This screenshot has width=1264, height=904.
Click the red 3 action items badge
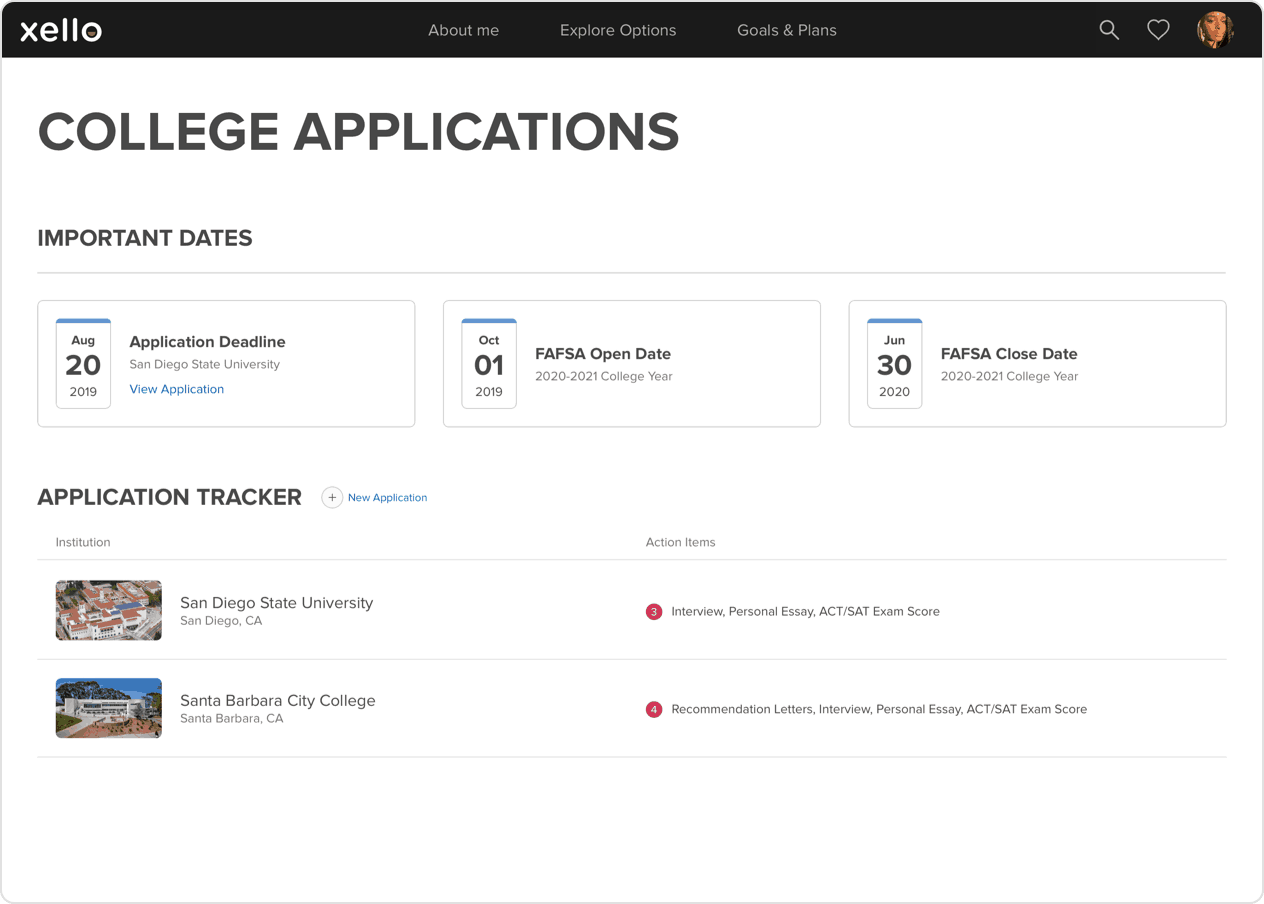click(654, 611)
